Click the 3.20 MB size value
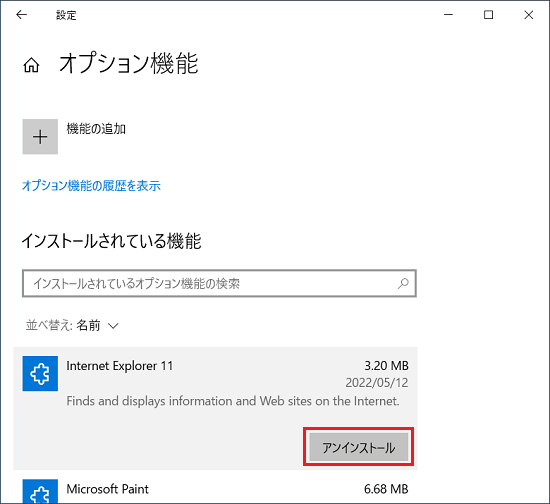 coord(386,366)
